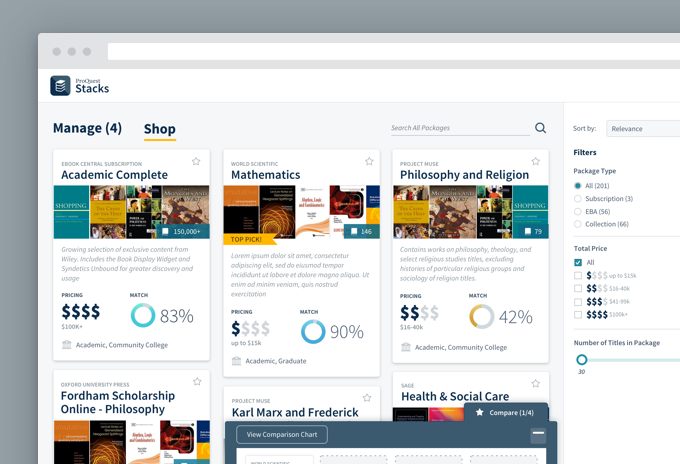
Task: Star the Fordham Scholarship Online package
Action: pyautogui.click(x=197, y=382)
